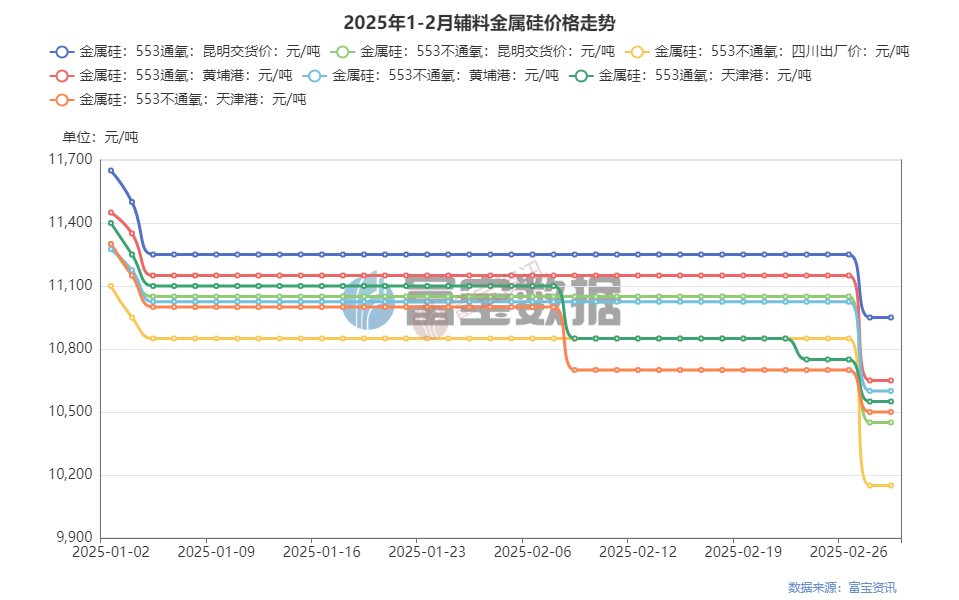
Task: Click x-axis date 2025-02-06
Action: point(533,552)
